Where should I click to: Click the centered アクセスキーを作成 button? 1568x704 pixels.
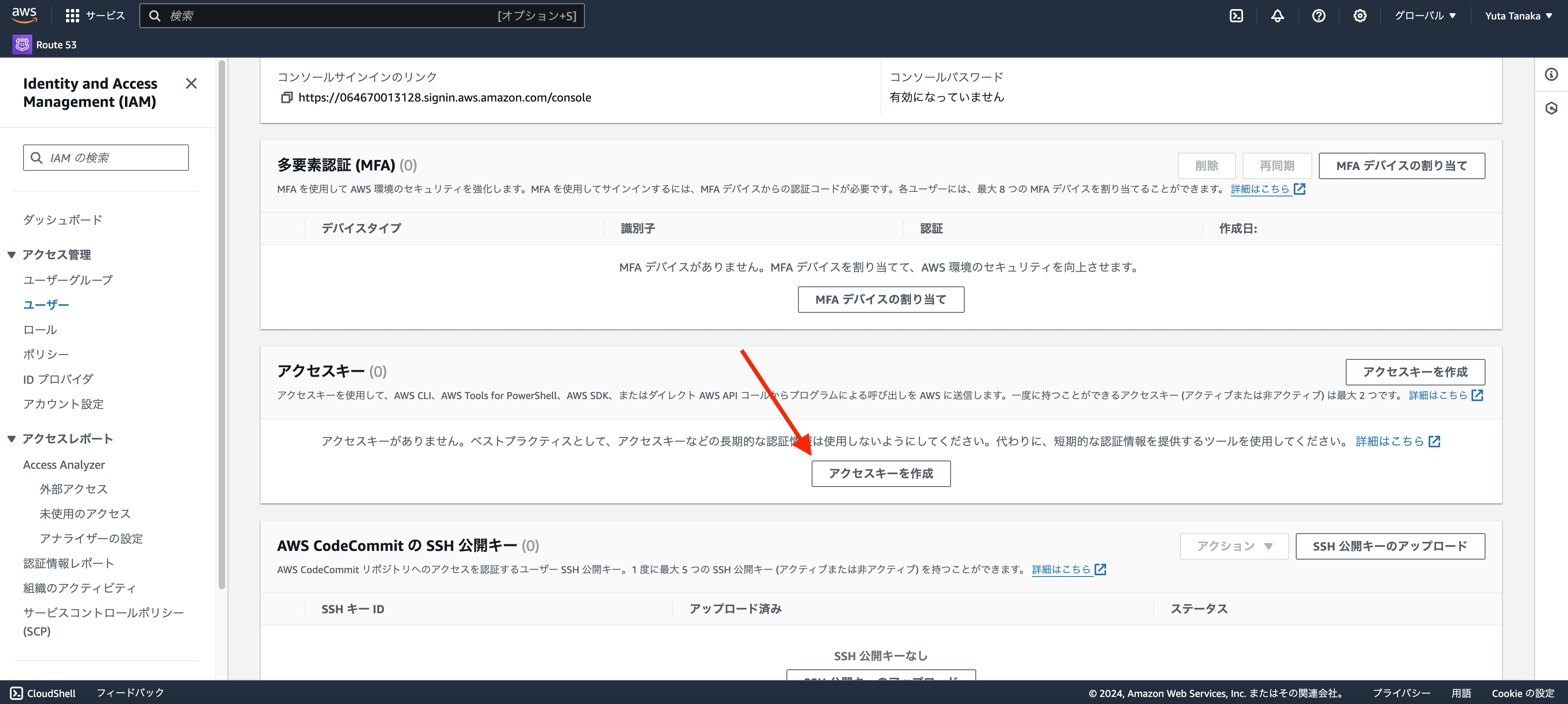click(x=881, y=474)
